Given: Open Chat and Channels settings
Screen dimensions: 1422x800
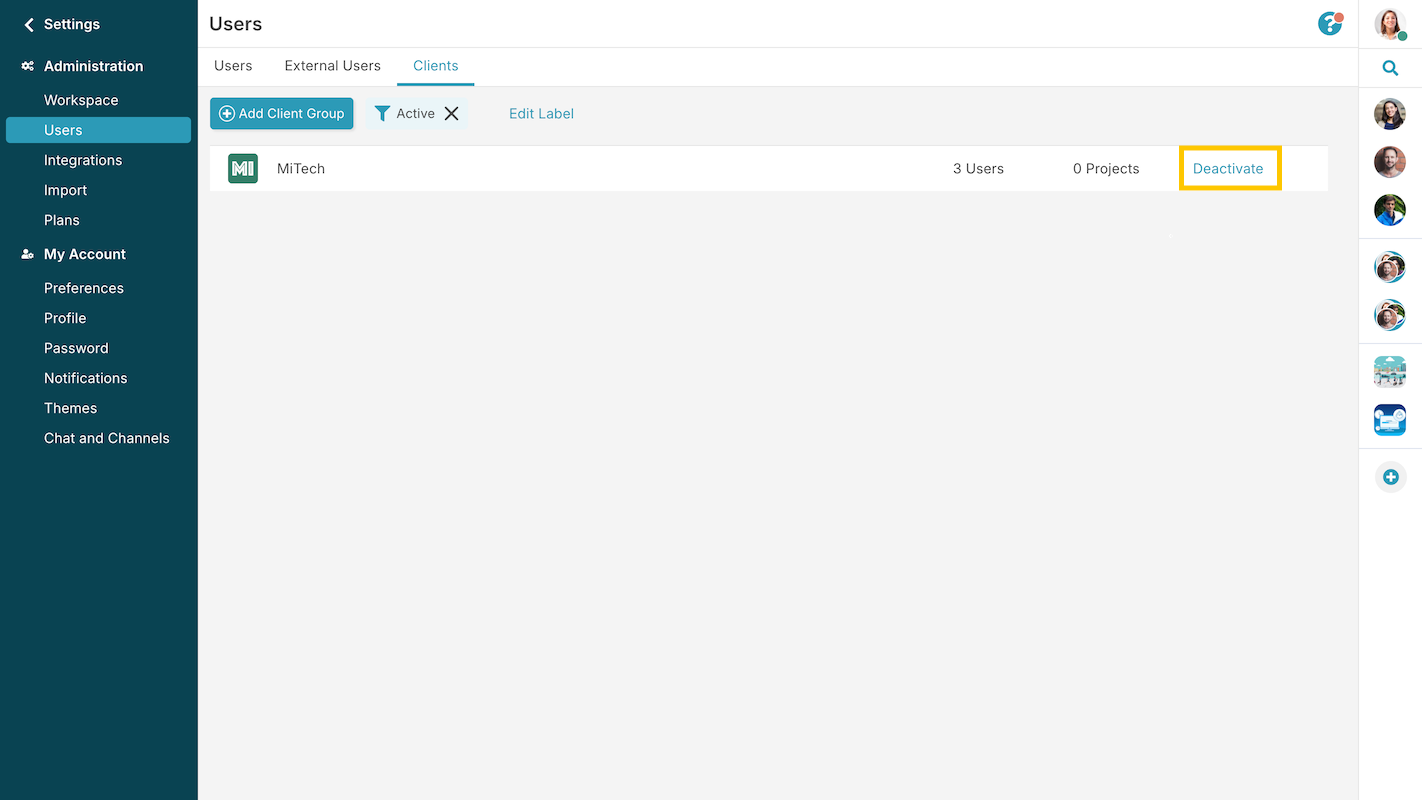Looking at the screenshot, I should pos(107,438).
